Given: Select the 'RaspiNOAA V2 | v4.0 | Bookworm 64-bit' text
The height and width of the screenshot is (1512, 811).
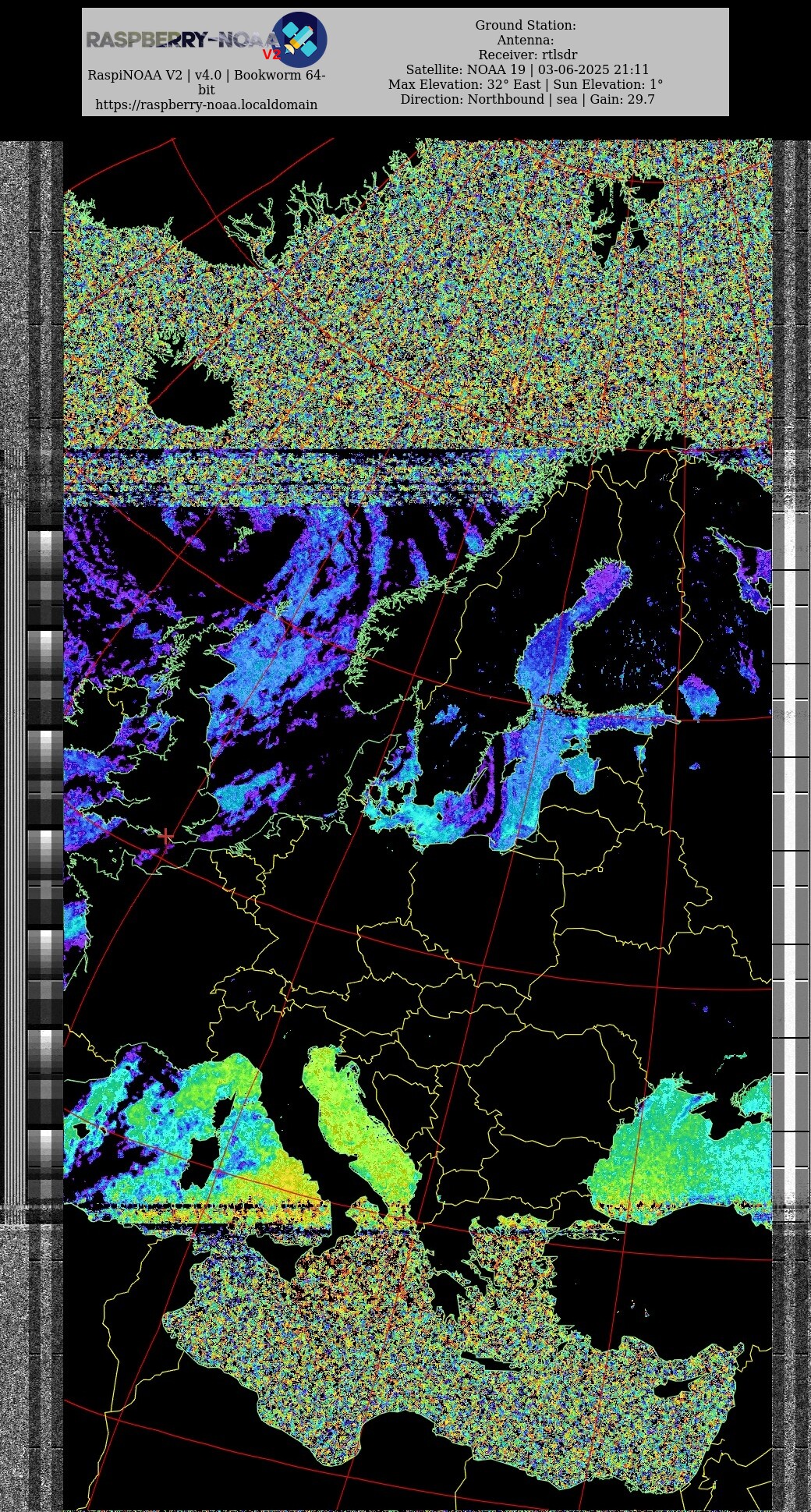Looking at the screenshot, I should (207, 83).
